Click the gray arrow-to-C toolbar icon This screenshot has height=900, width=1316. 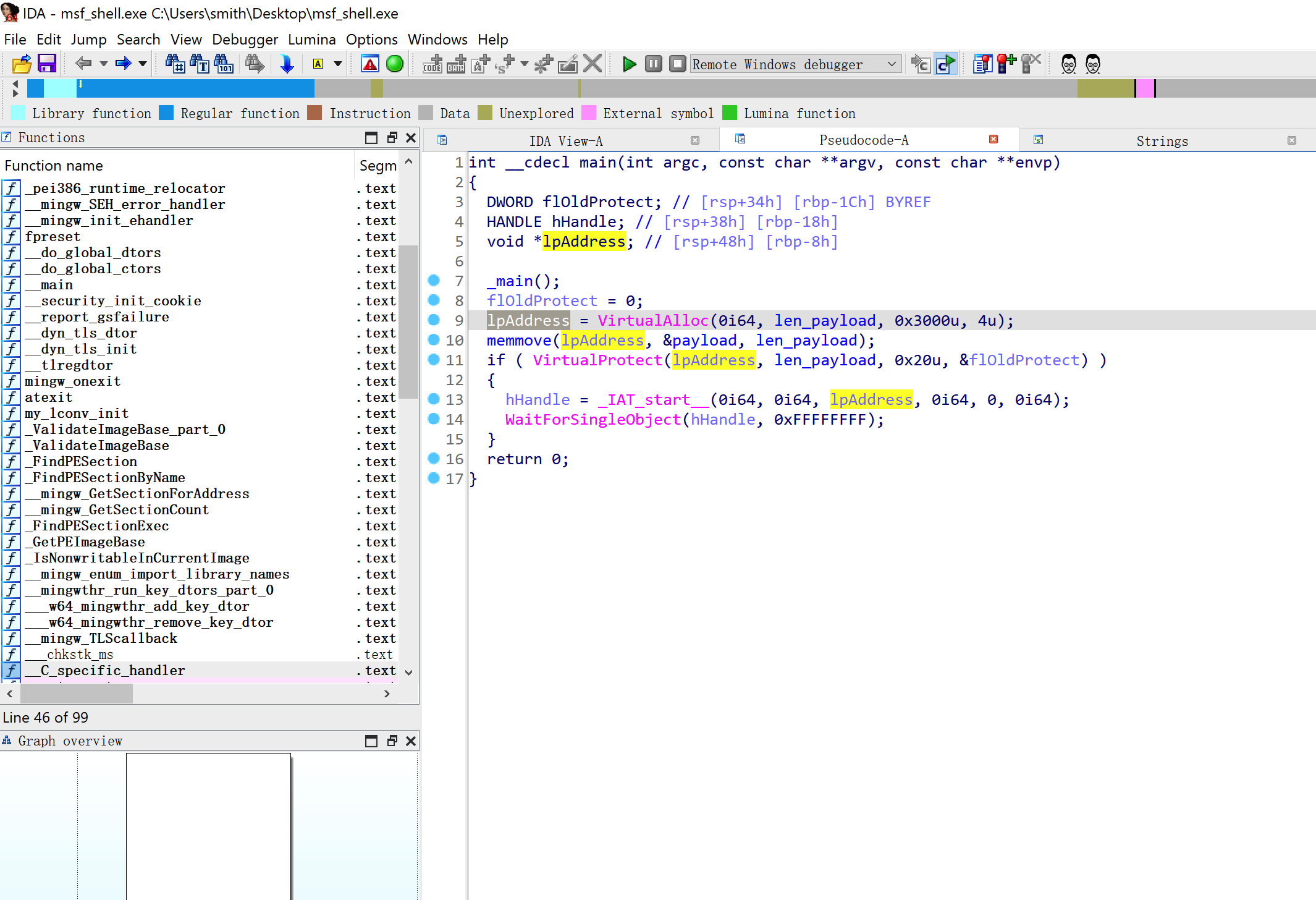pos(921,64)
